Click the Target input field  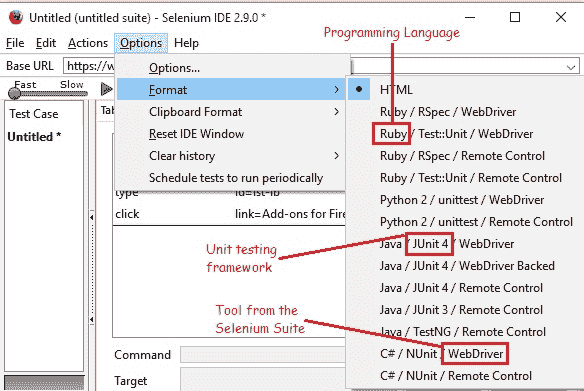pos(263,380)
